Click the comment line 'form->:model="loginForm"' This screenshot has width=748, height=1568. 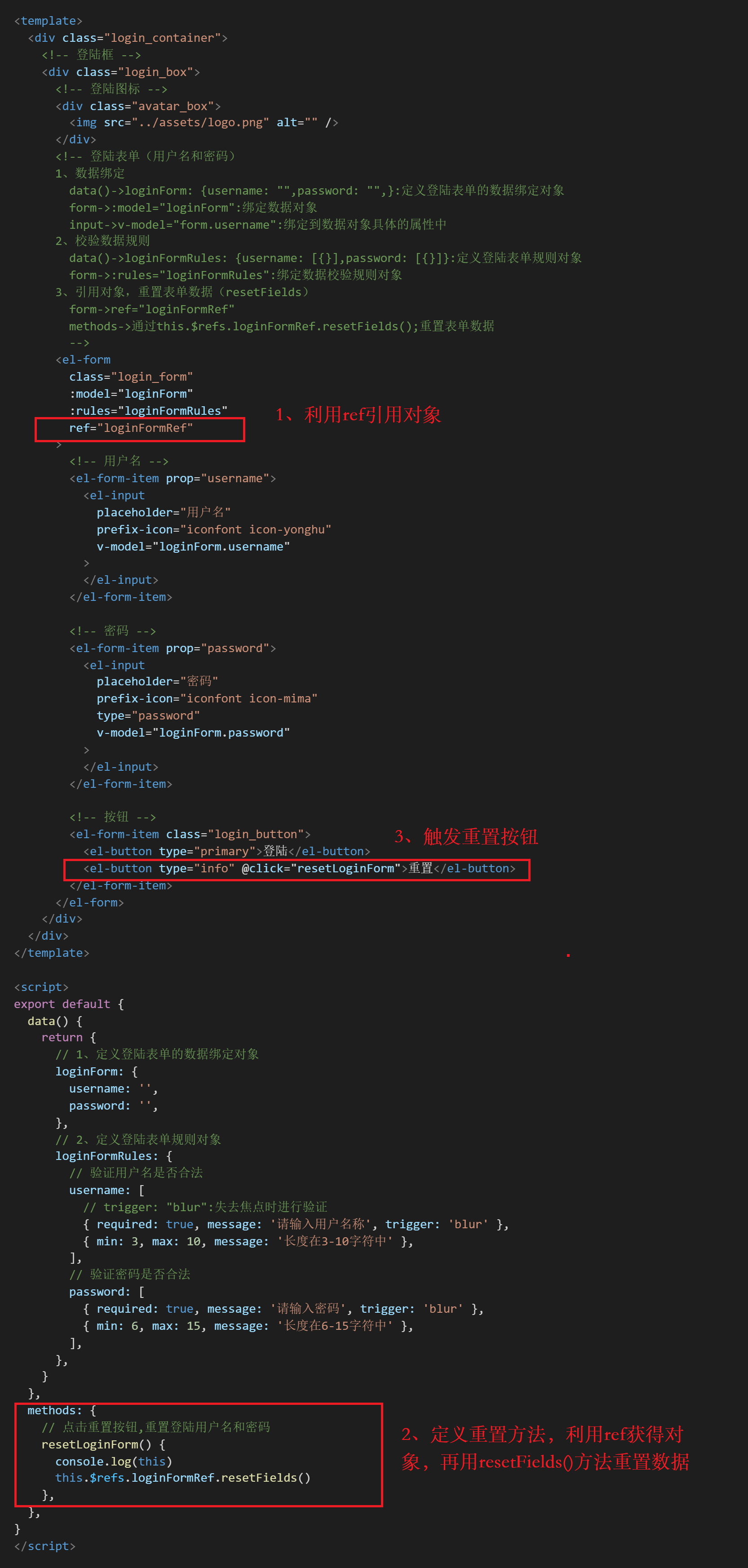pos(193,208)
